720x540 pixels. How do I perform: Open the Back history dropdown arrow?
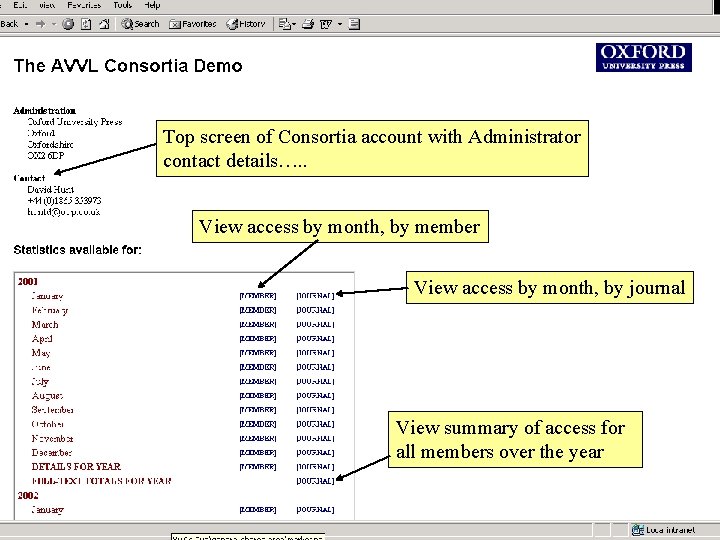point(26,24)
